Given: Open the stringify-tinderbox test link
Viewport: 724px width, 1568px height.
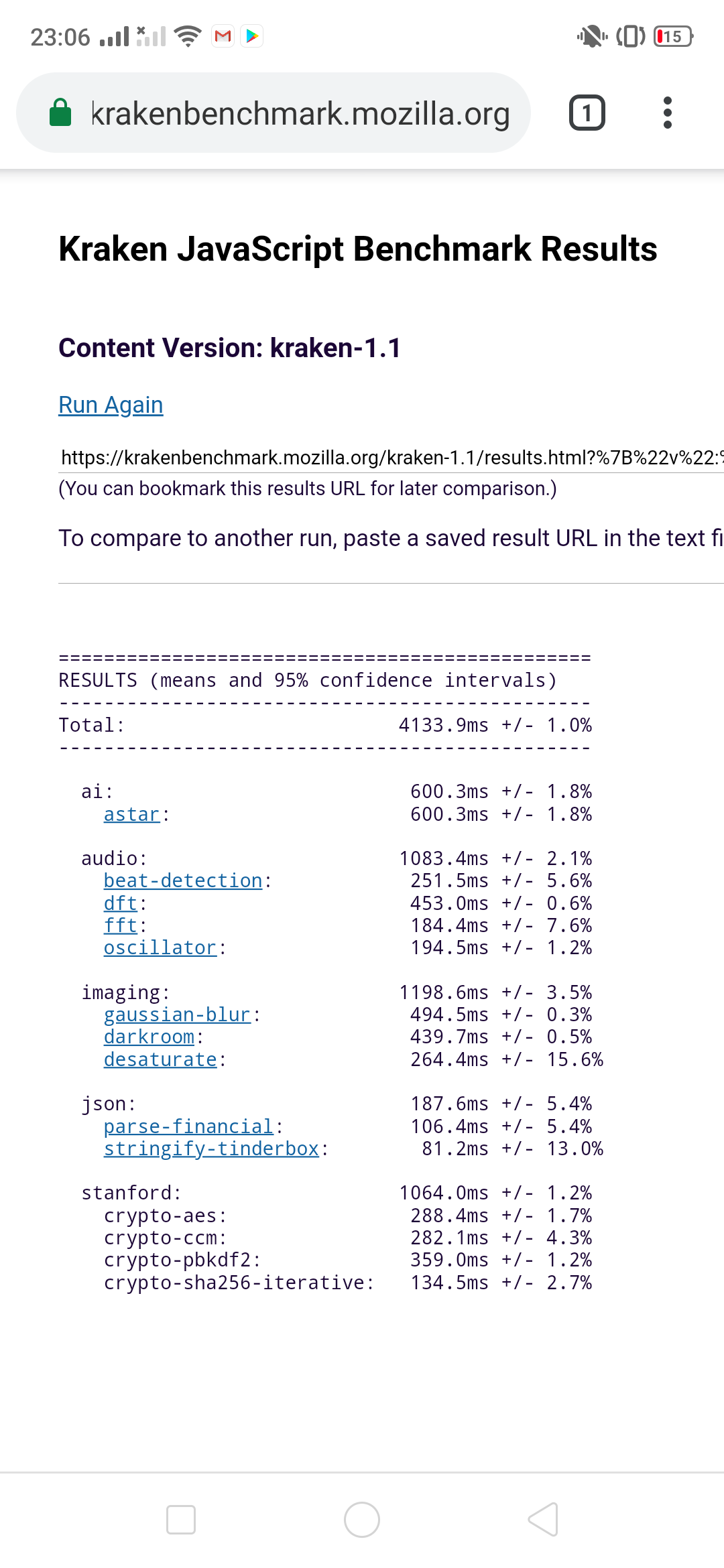Looking at the screenshot, I should click(211, 1149).
